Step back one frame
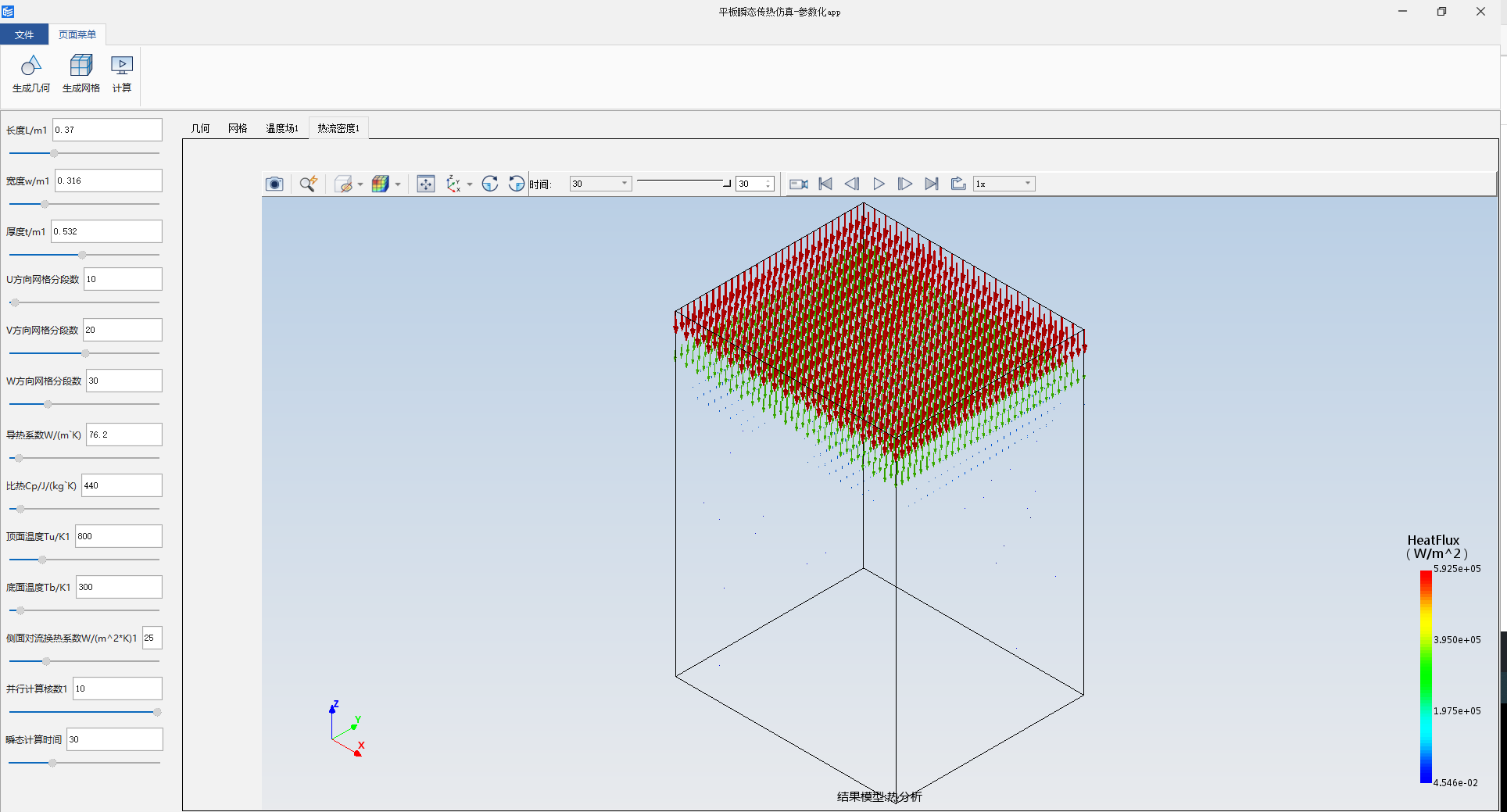This screenshot has height=812, width=1507. click(x=852, y=184)
